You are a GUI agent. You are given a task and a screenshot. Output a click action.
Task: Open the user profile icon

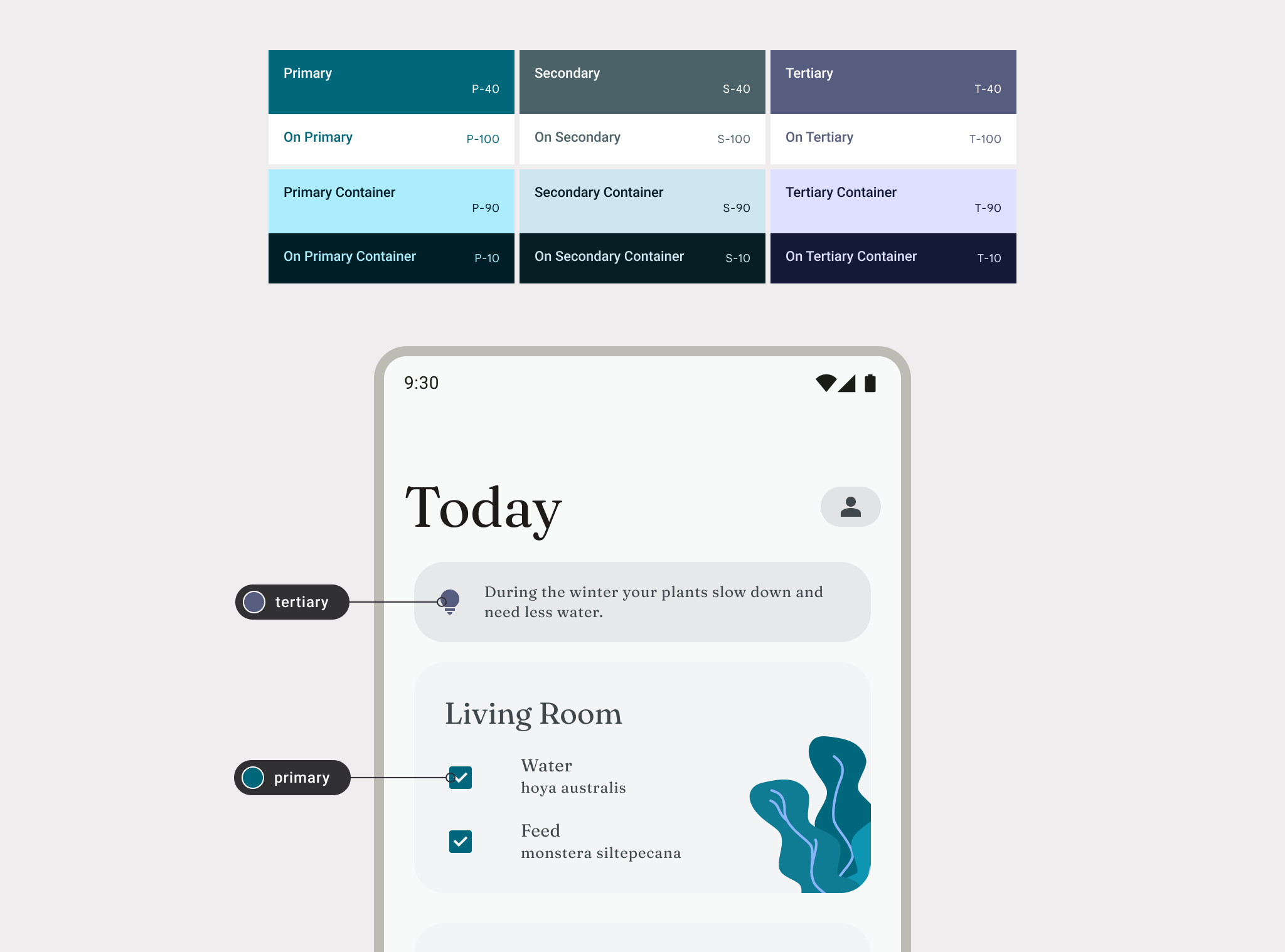pos(850,506)
